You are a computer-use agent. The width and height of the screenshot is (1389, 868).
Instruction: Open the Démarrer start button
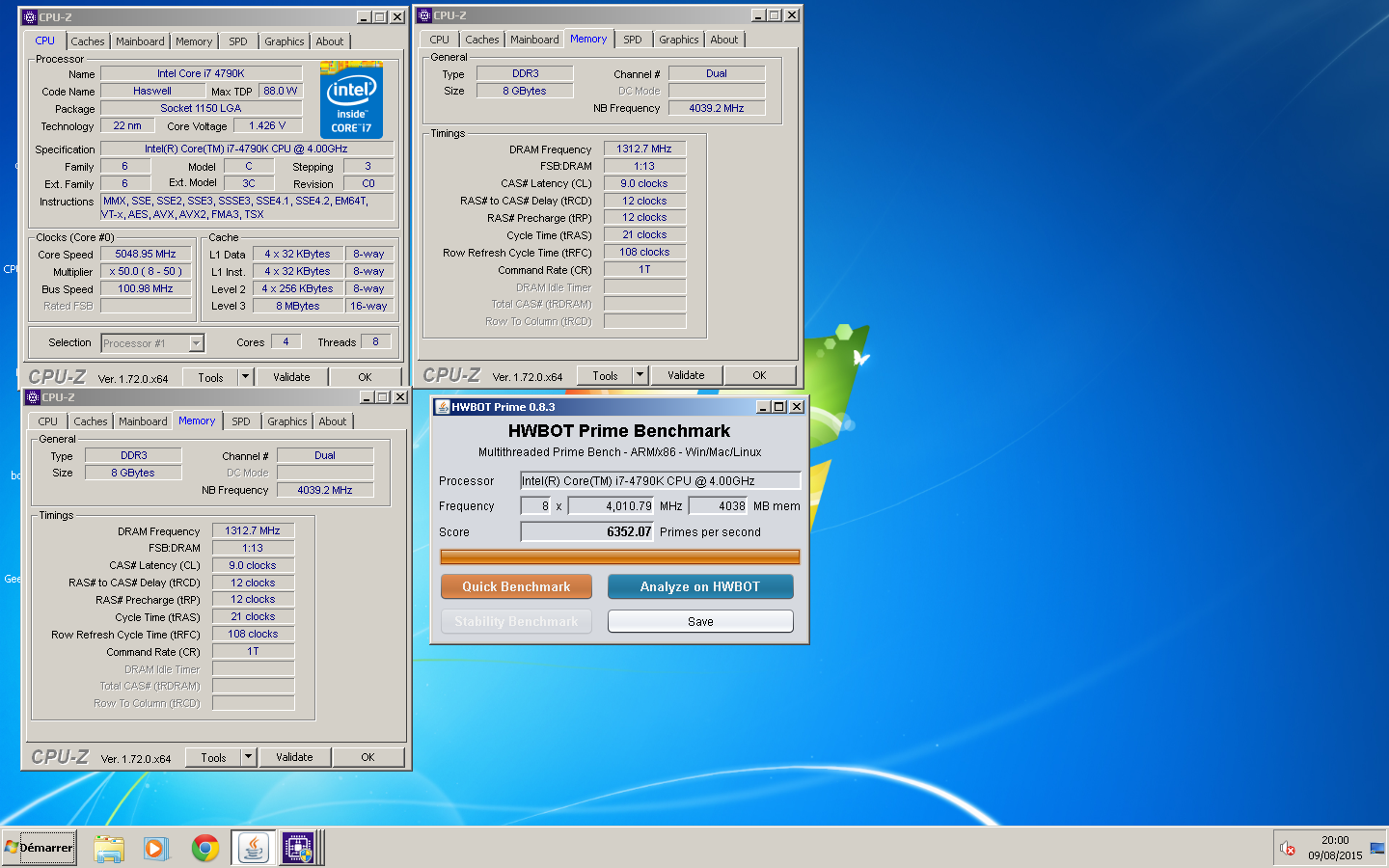pyautogui.click(x=40, y=848)
